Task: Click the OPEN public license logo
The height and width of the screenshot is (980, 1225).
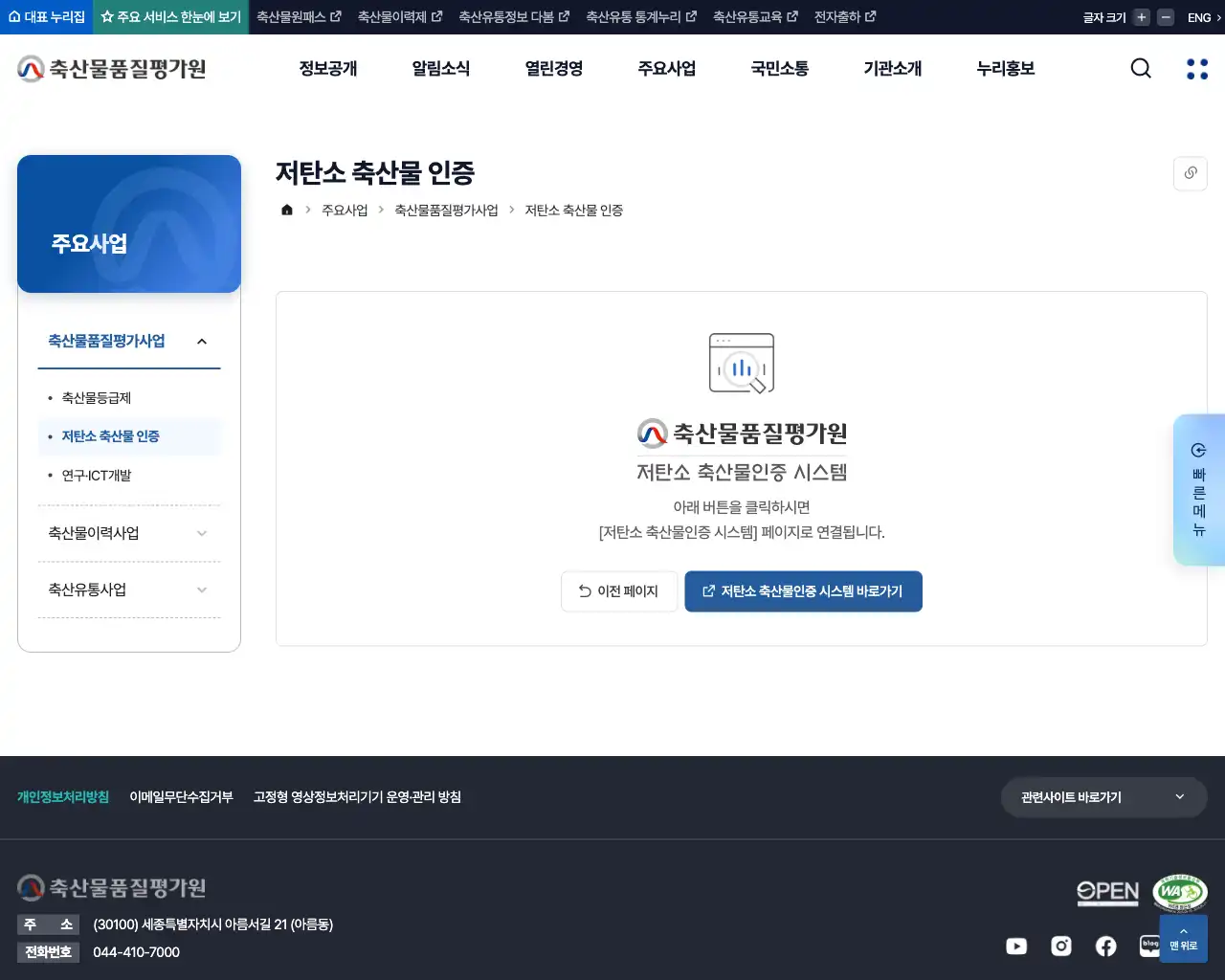Action: click(1108, 893)
